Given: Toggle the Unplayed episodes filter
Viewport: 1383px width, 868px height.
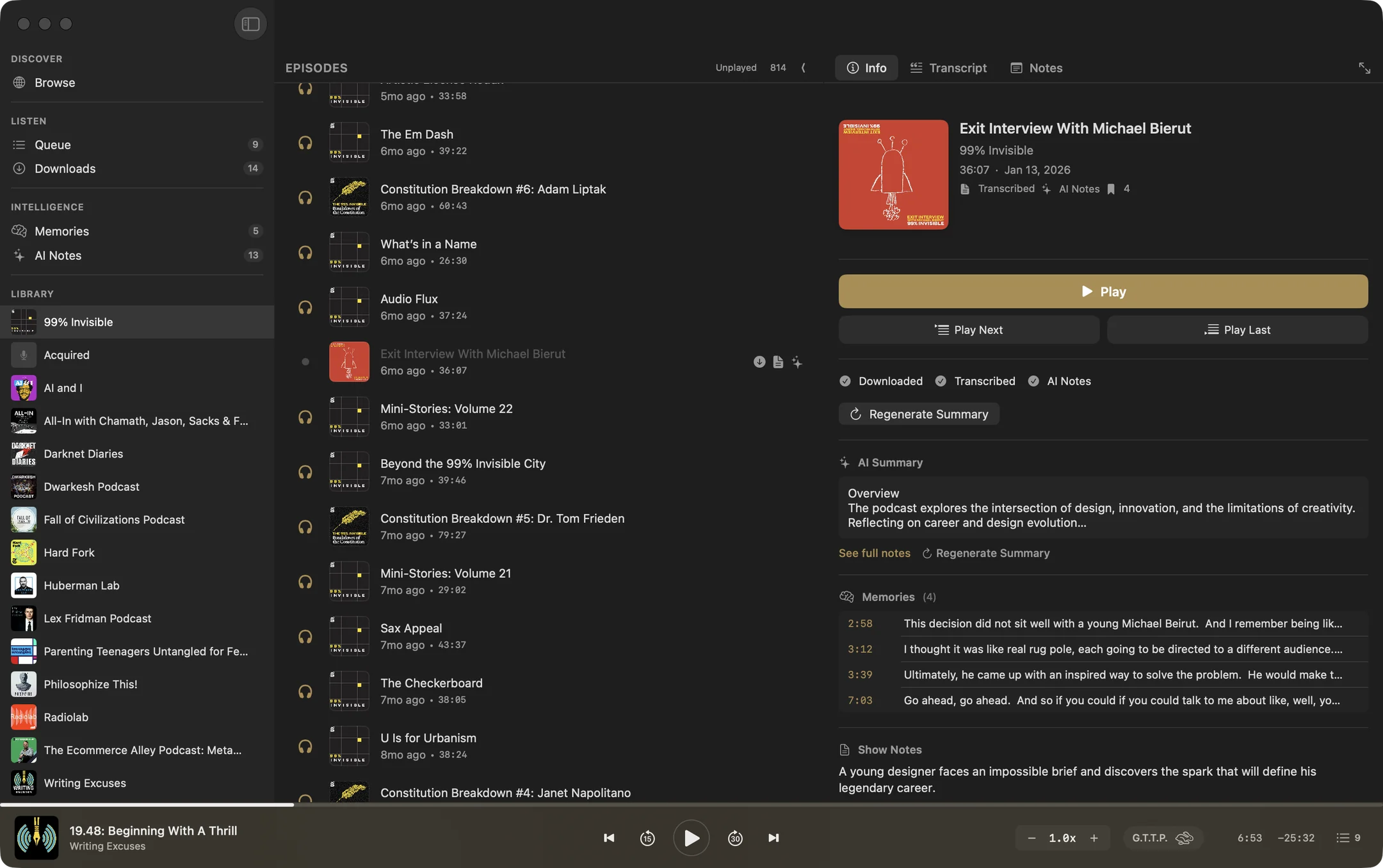Looking at the screenshot, I should pos(736,68).
